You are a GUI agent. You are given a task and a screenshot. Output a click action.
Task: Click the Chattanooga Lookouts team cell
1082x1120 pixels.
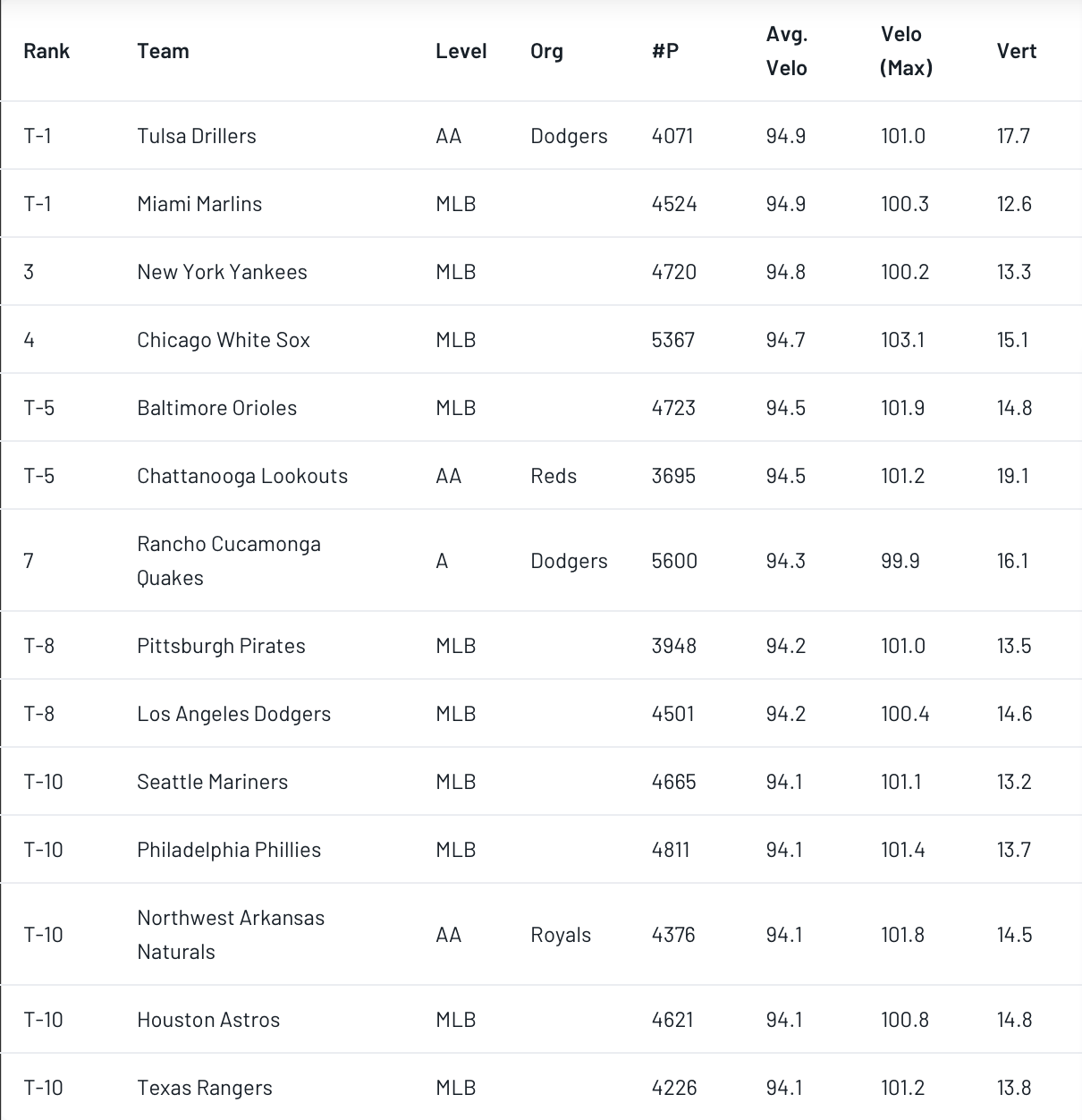[242, 476]
